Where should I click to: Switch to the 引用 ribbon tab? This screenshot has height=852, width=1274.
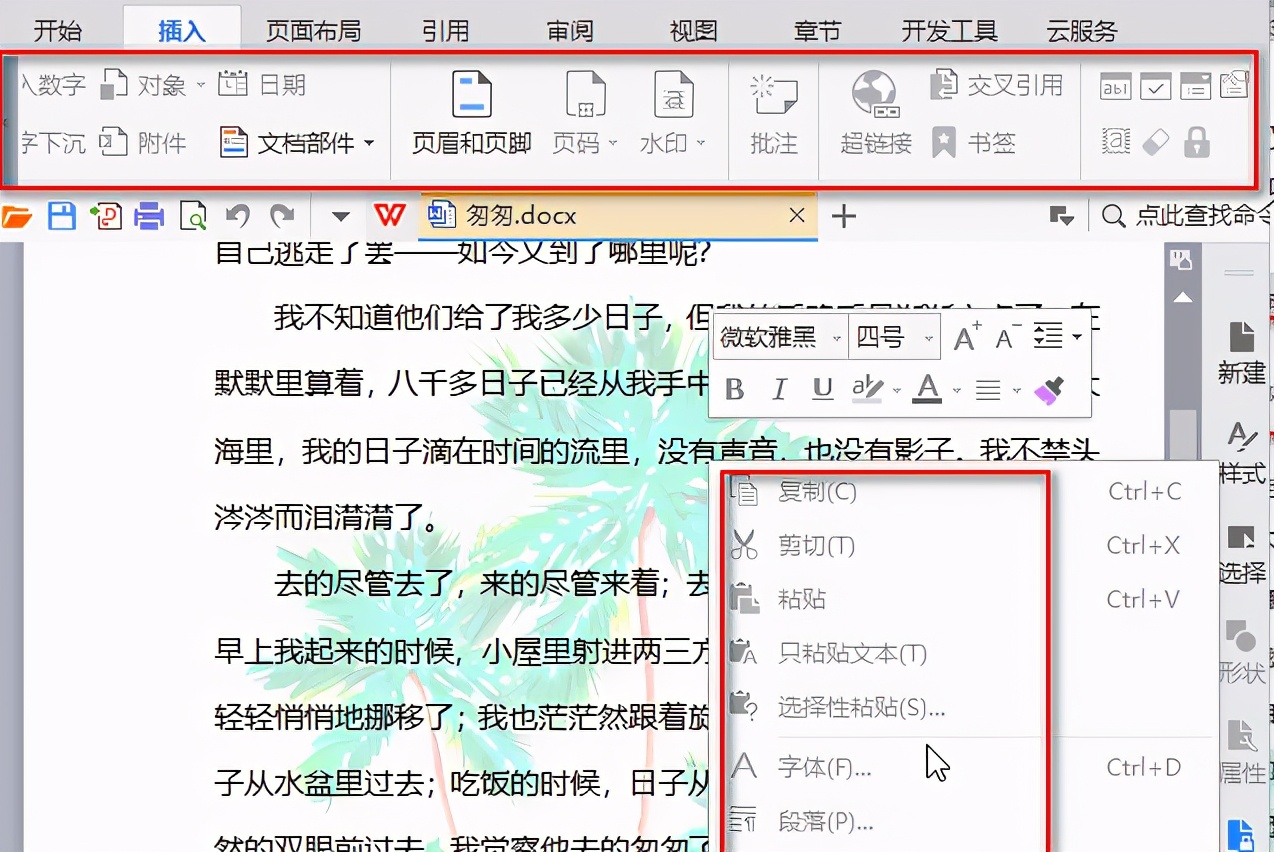[x=446, y=30]
